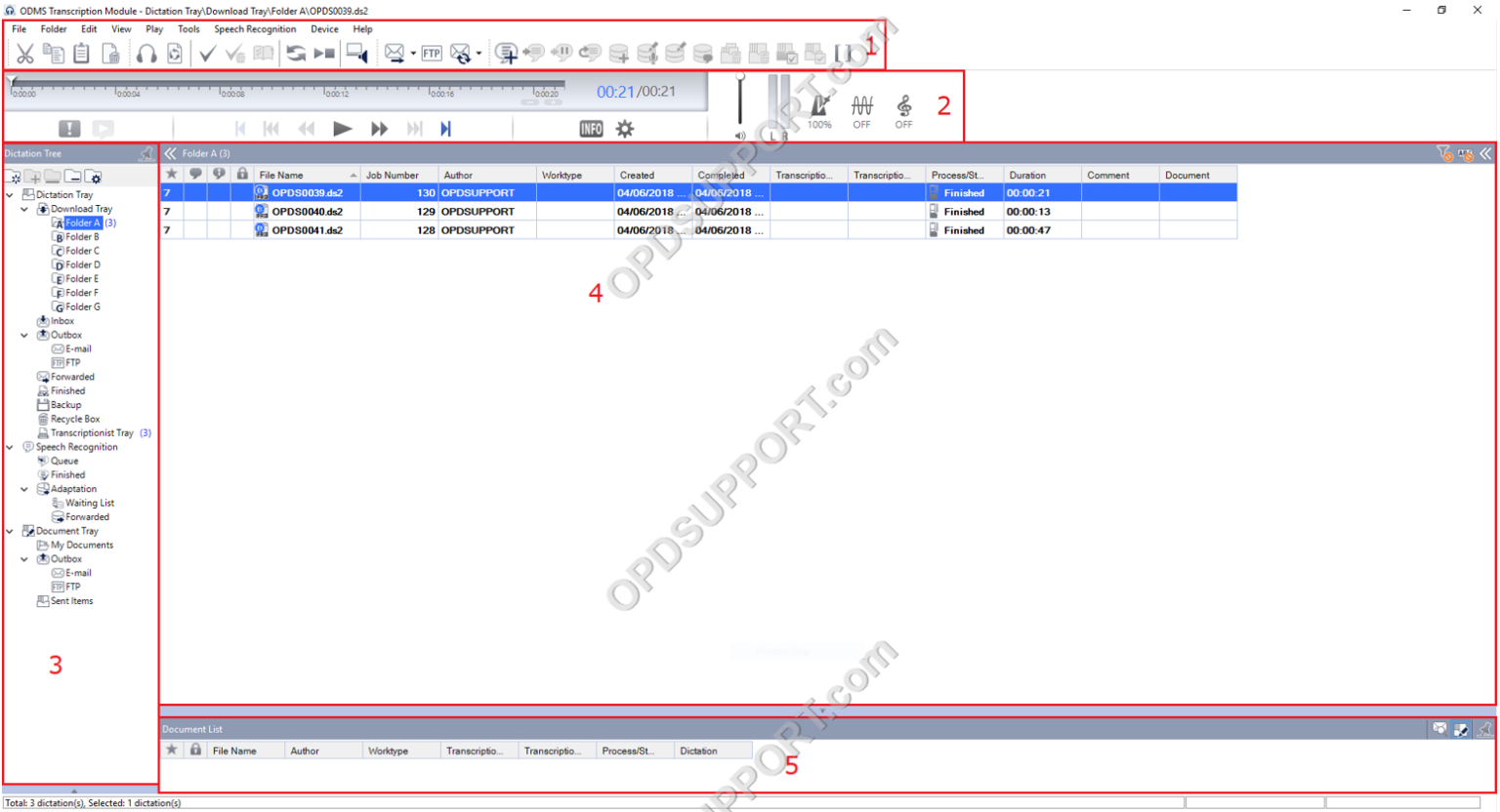The image size is (1500, 812).
Task: Sort list by Job Number column
Action: pos(393,176)
